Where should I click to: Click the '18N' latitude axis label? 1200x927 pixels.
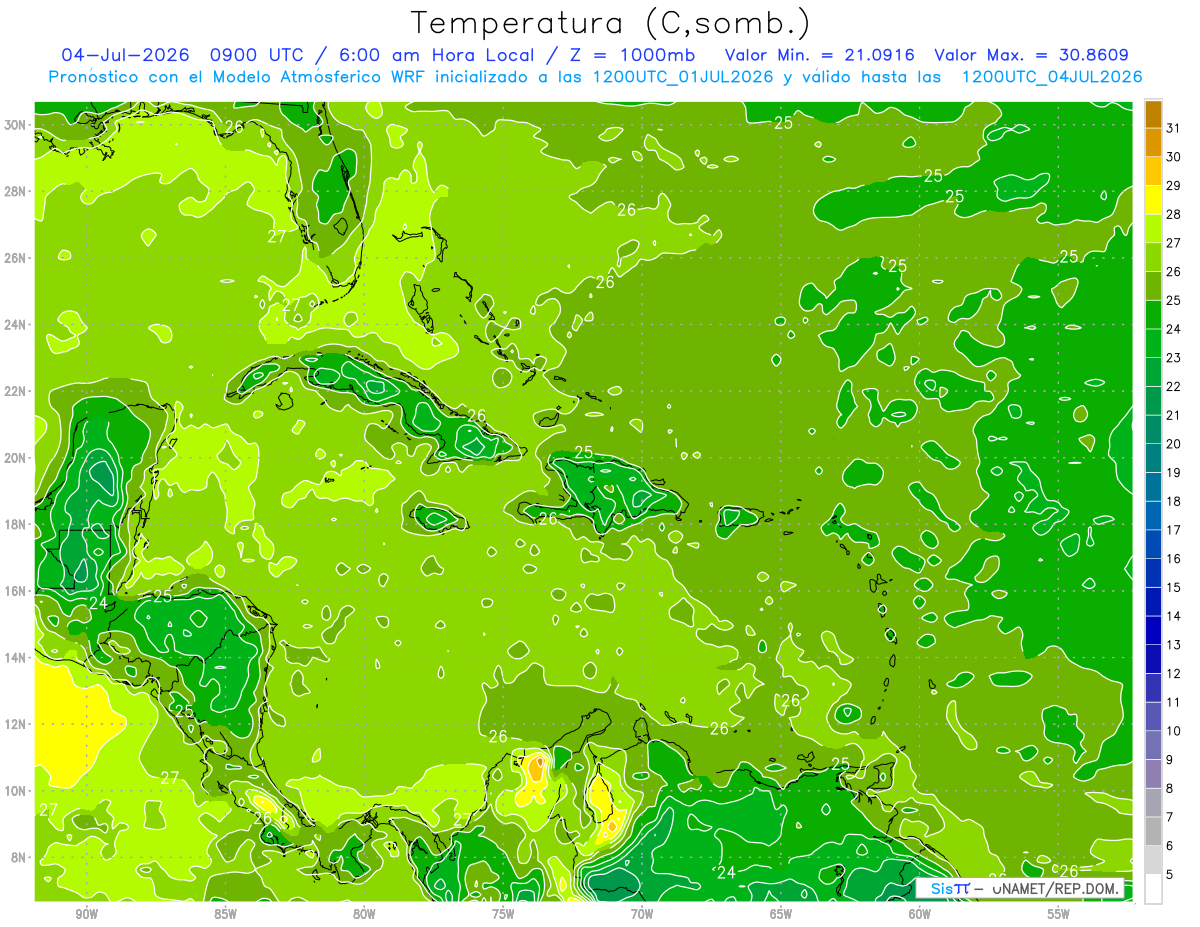click(x=16, y=525)
